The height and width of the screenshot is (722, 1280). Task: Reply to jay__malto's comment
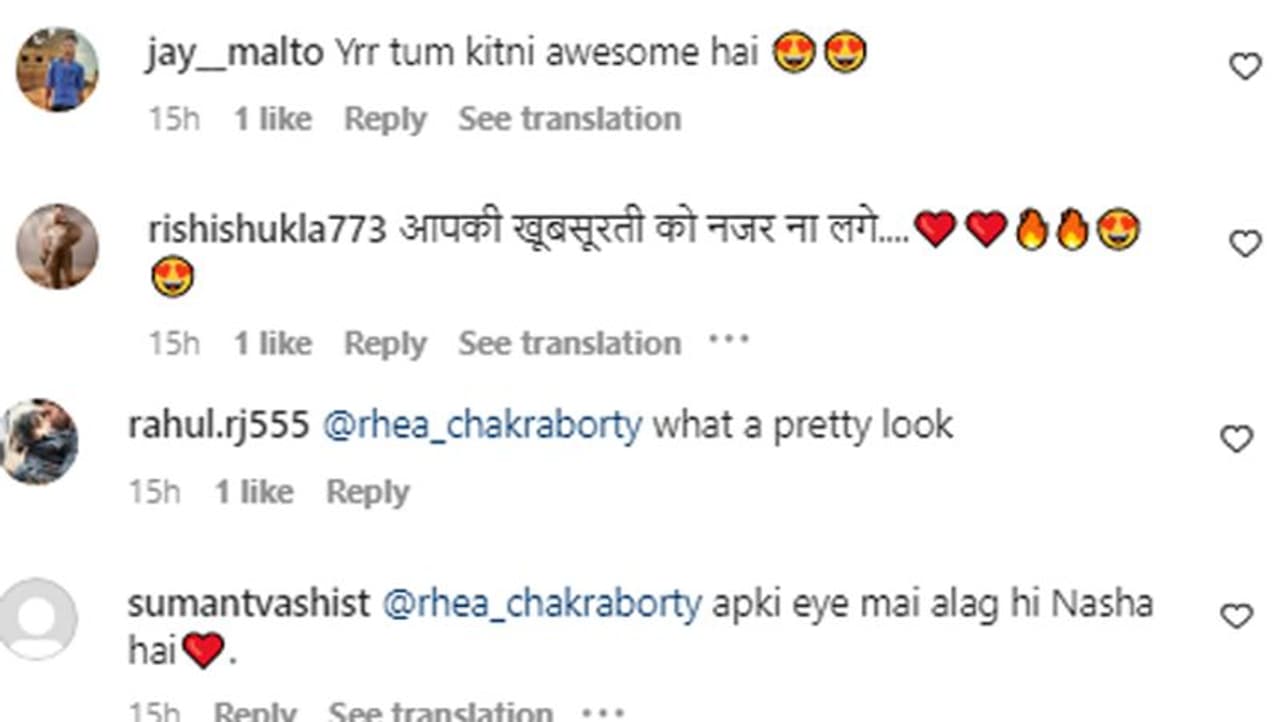[385, 119]
